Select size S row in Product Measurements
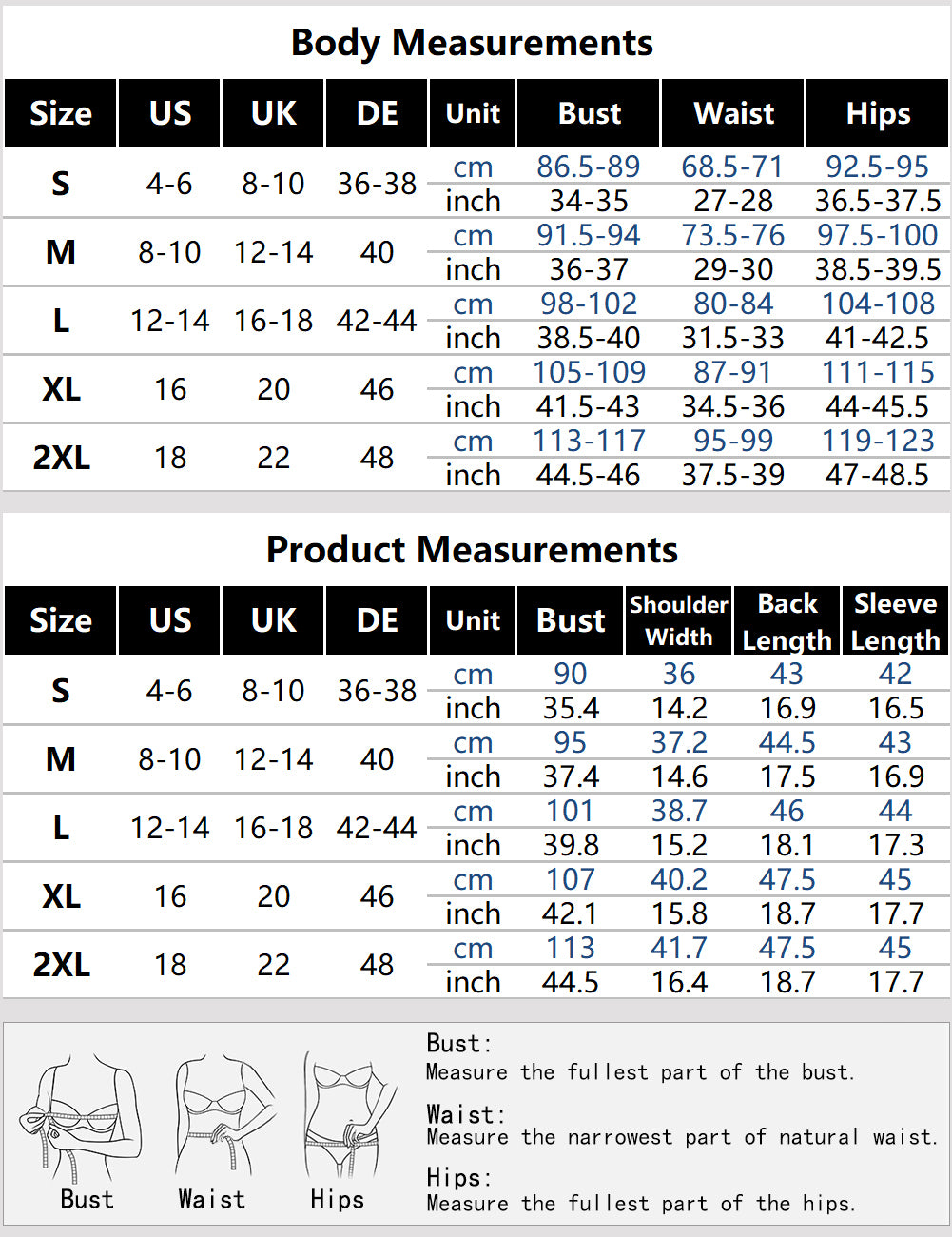The height and width of the screenshot is (1237, 952). [61, 690]
